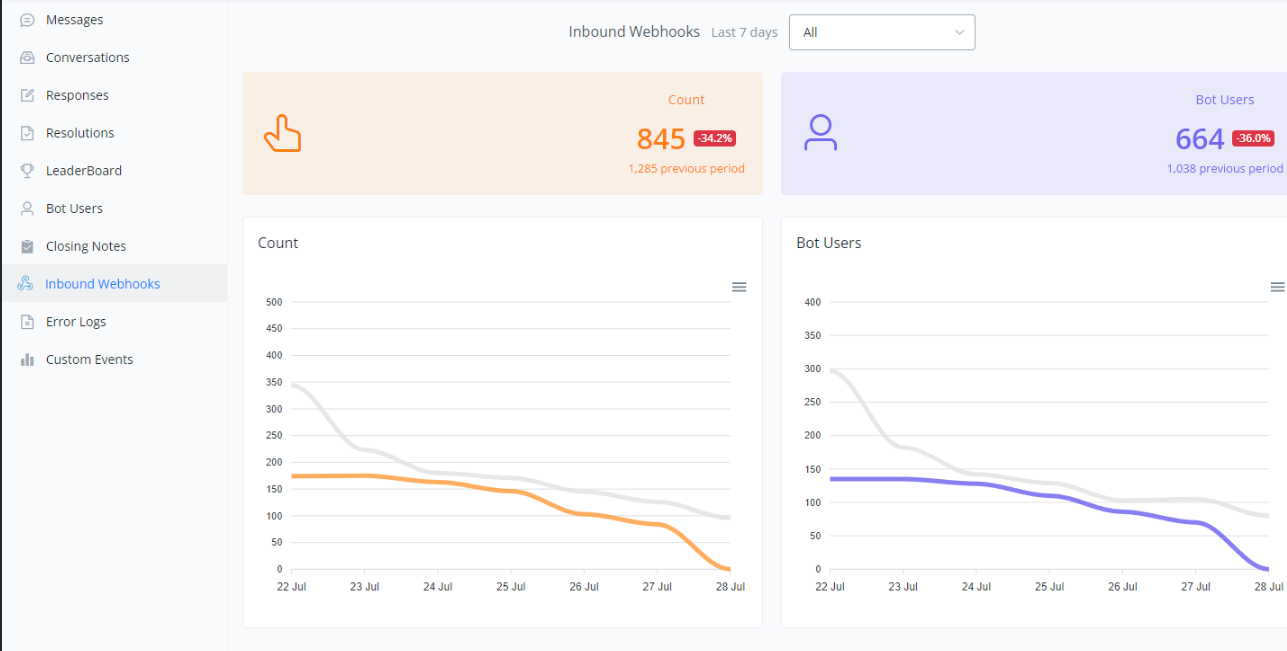Click the 22 Jul label on Bot Users chart
The image size is (1287, 651).
(x=830, y=587)
